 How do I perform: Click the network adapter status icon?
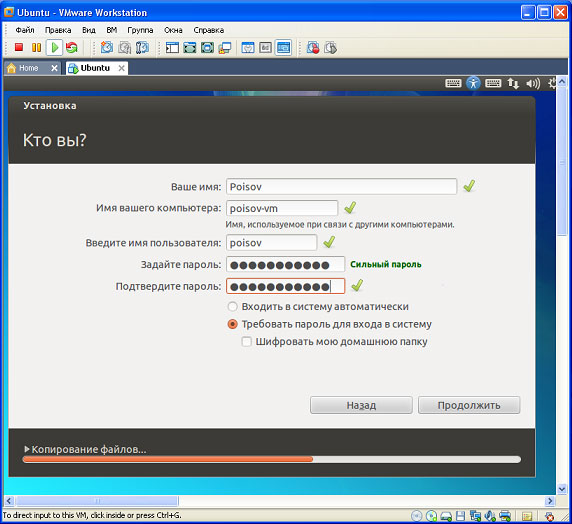475,516
